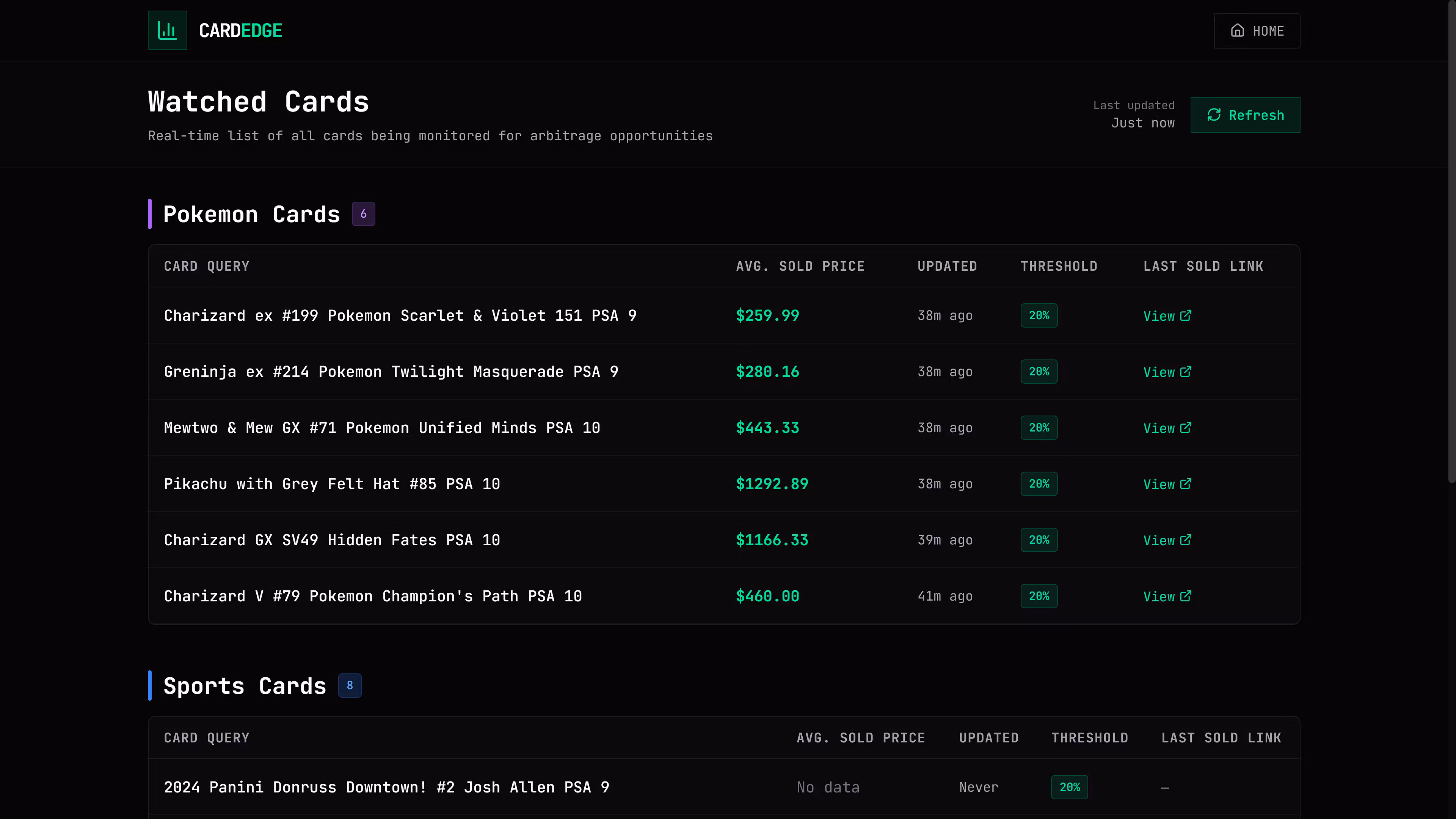Open View link for Charizard GX SV49

1167,540
